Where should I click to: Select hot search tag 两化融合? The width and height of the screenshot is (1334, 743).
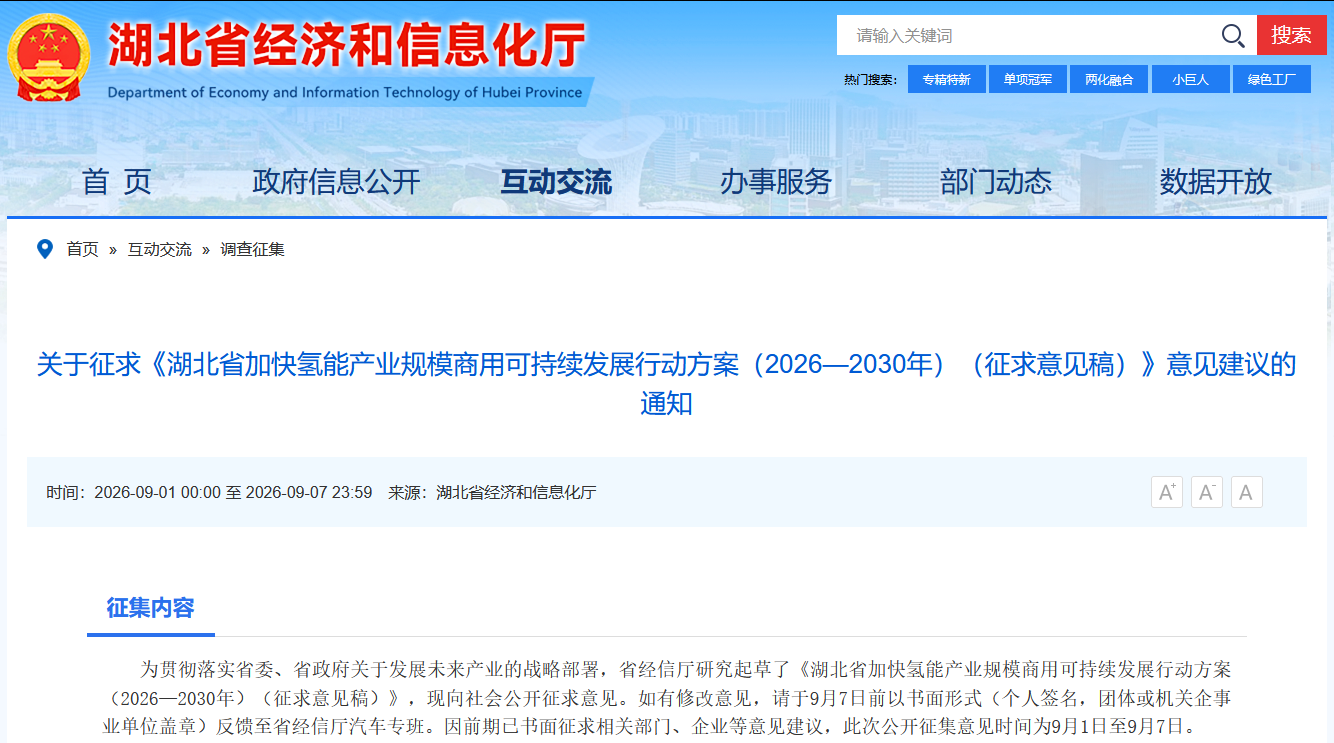coord(1109,79)
